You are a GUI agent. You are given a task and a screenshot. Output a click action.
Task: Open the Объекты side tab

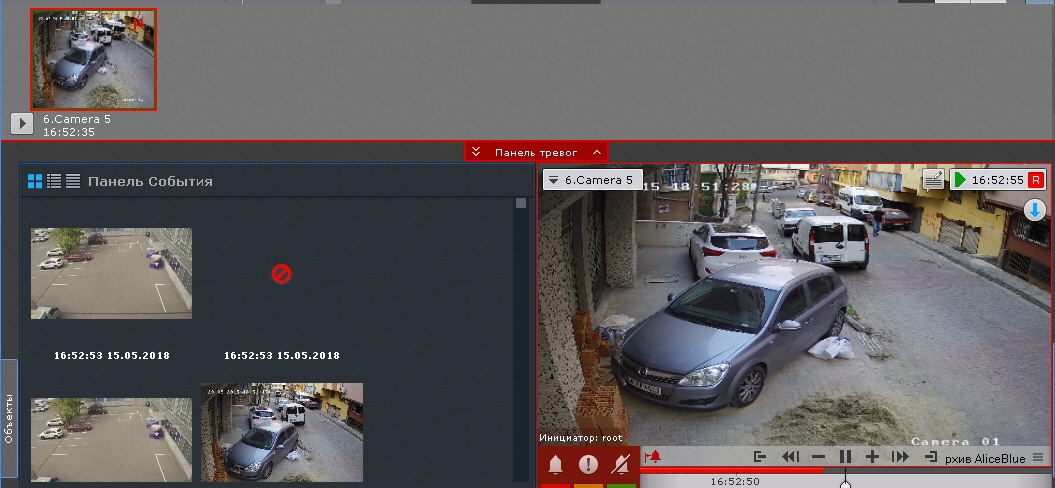pos(9,420)
